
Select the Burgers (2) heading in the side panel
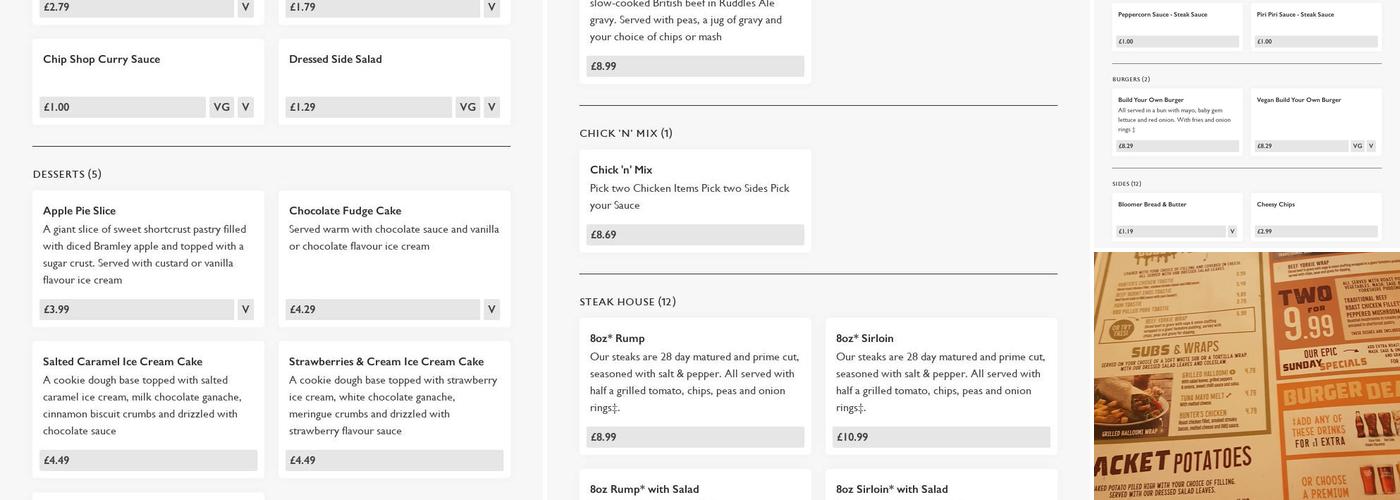[x=1131, y=79]
